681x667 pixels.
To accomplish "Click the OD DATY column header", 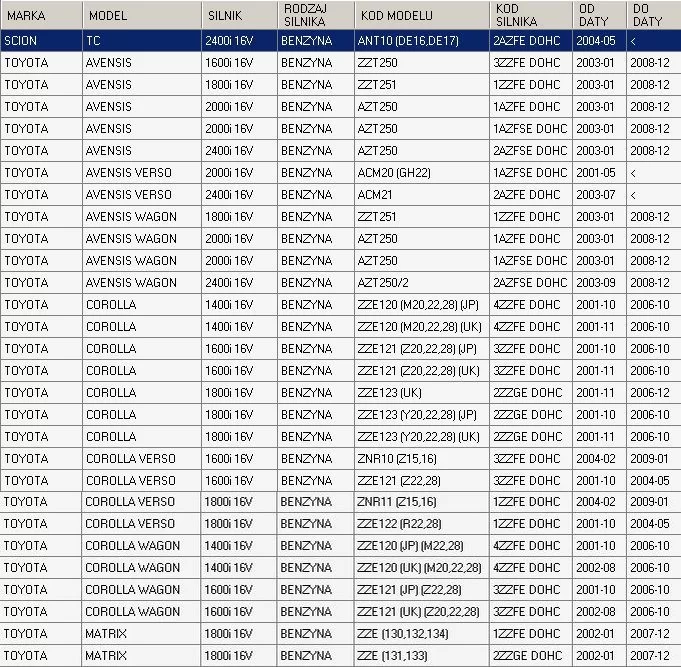I will (599, 15).
